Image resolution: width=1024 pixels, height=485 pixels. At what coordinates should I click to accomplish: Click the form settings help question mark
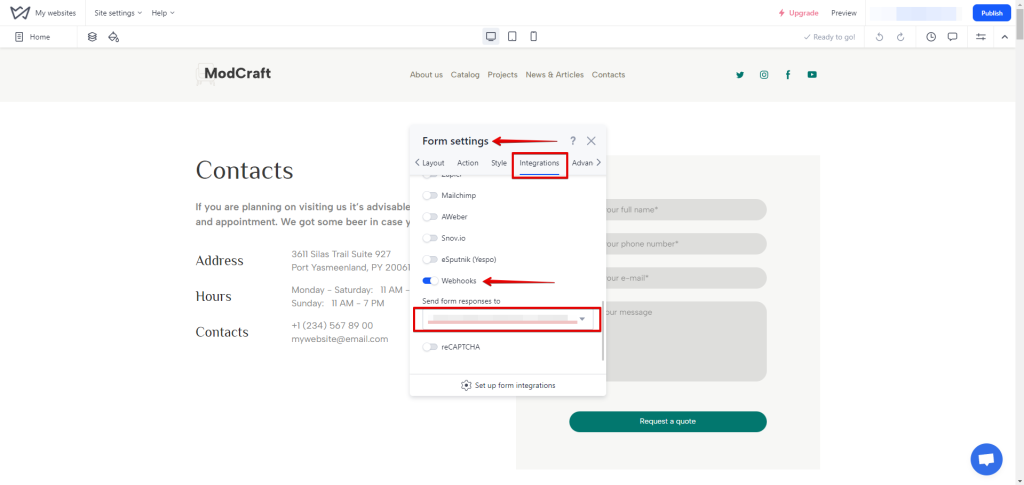tap(573, 141)
